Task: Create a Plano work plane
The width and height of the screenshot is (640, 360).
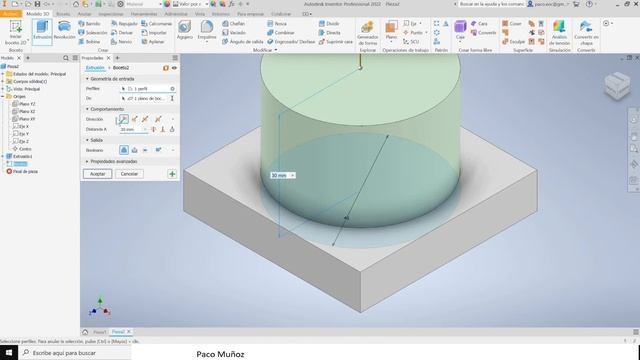Action: [x=391, y=30]
